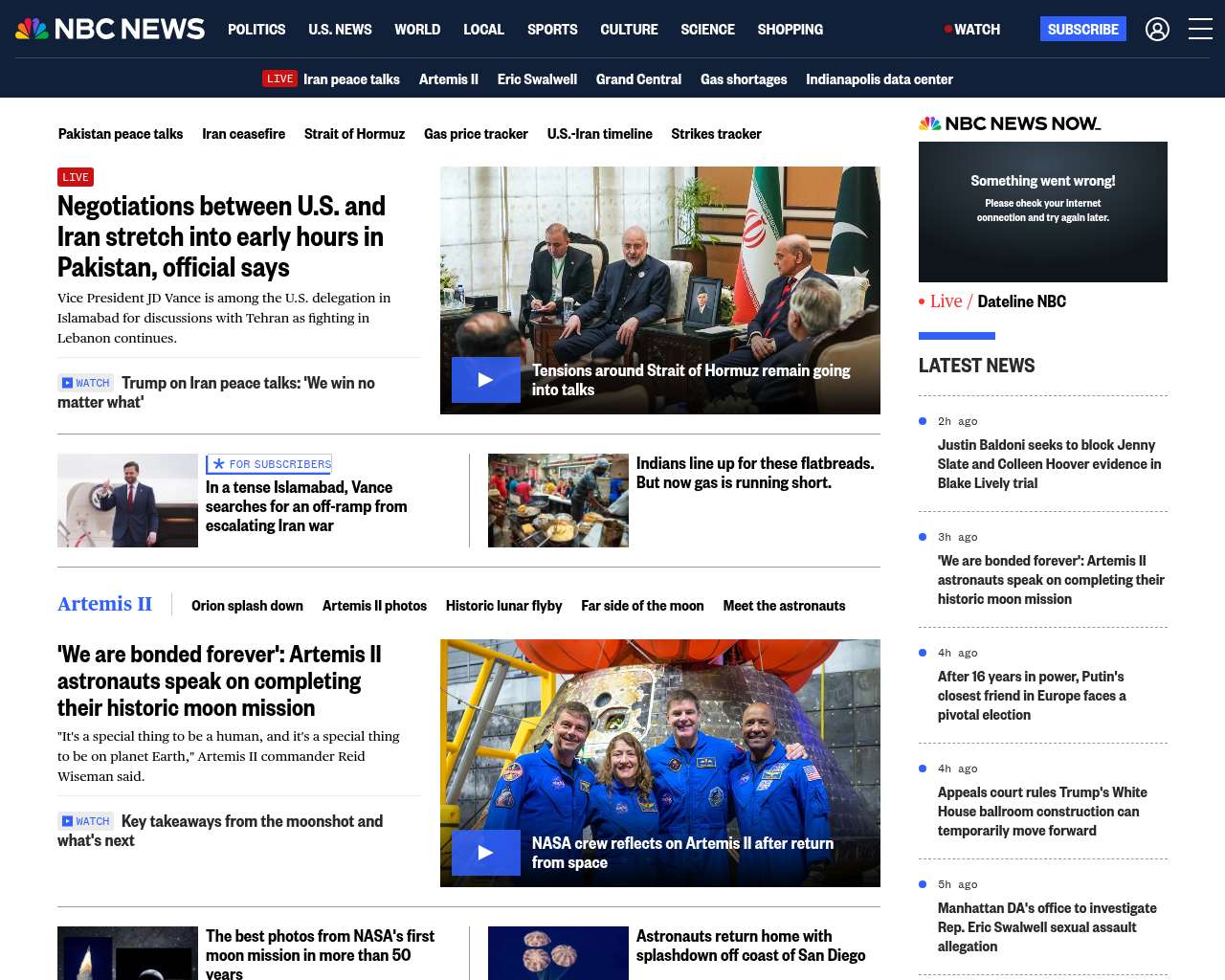
Task: Play the Strait of Hormuz tensions video
Action: point(485,380)
